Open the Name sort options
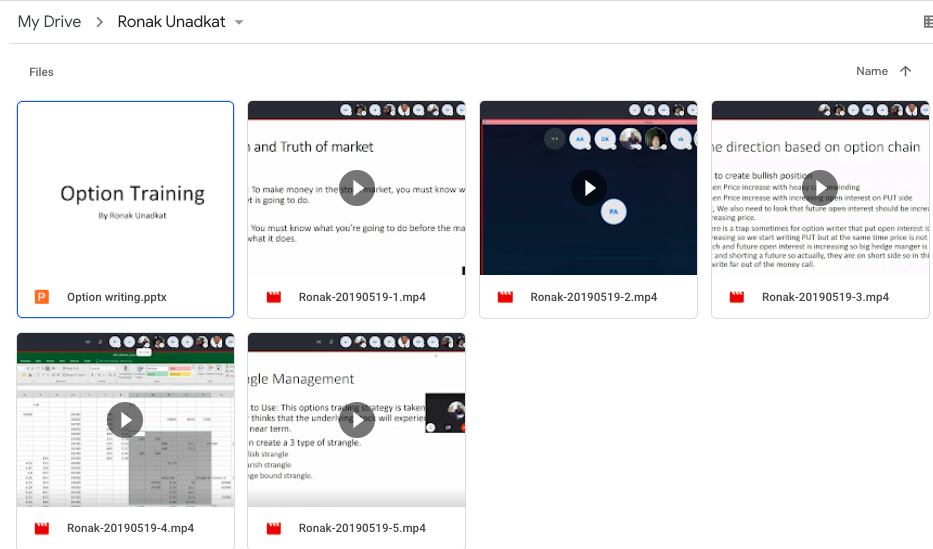 (x=871, y=71)
